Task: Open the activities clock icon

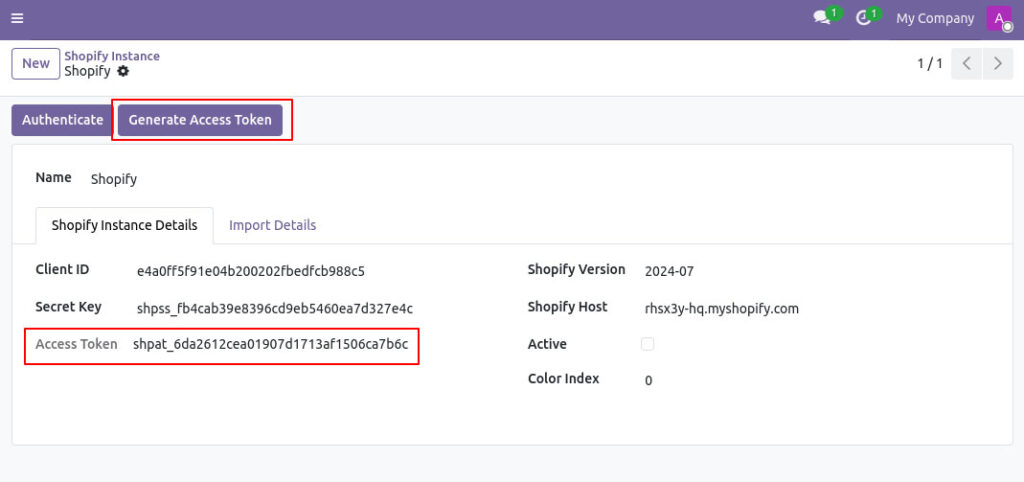Action: pos(864,18)
